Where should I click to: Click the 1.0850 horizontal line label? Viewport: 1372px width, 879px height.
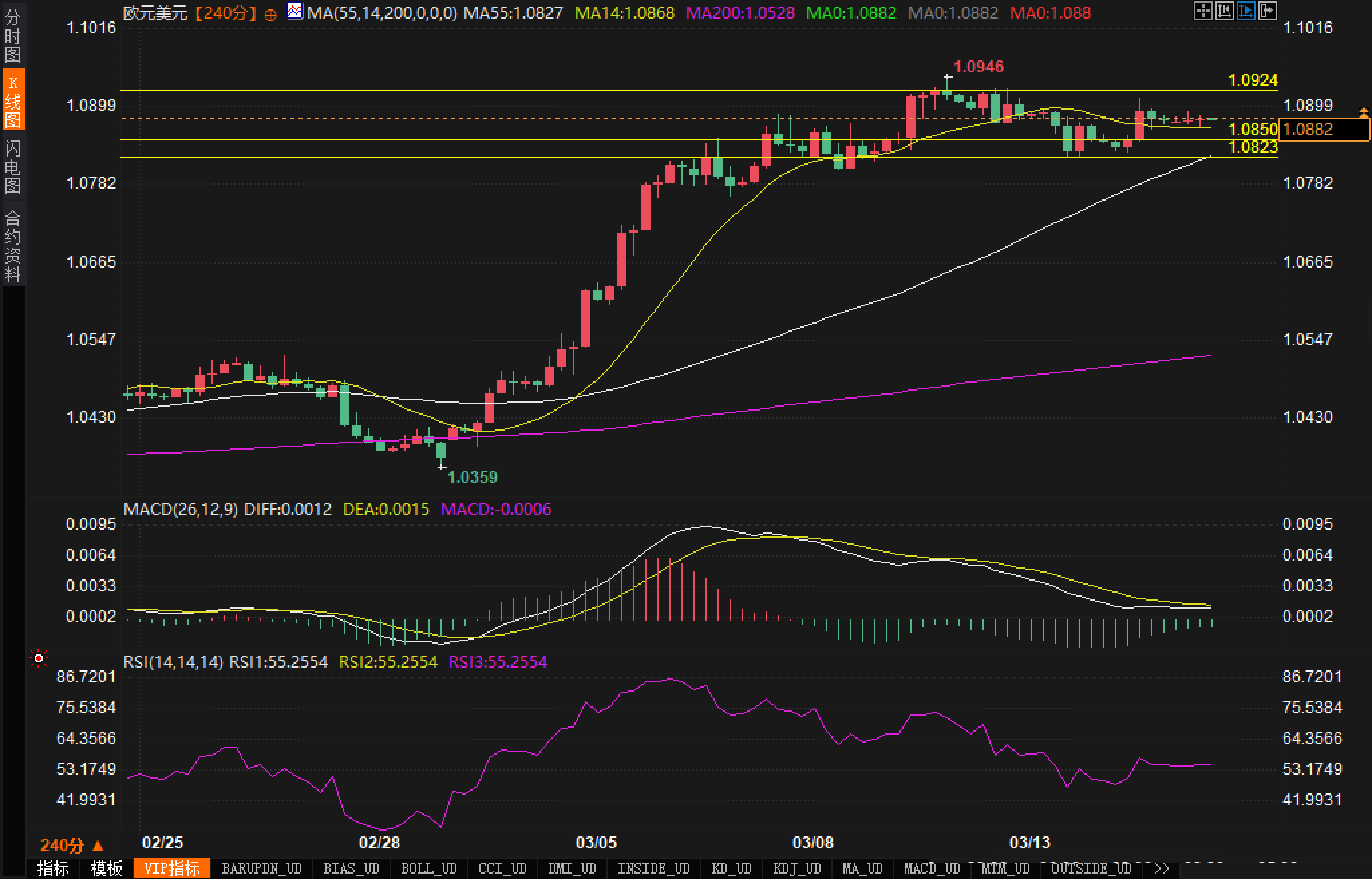(x=1253, y=129)
